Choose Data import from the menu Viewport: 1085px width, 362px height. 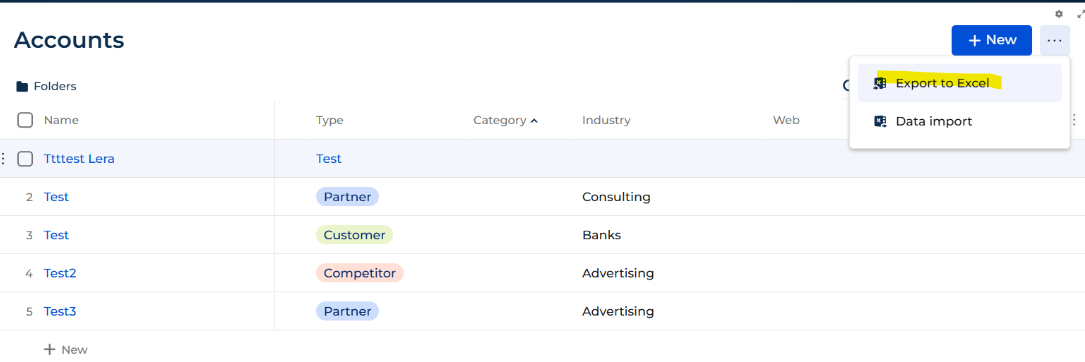click(x=959, y=122)
